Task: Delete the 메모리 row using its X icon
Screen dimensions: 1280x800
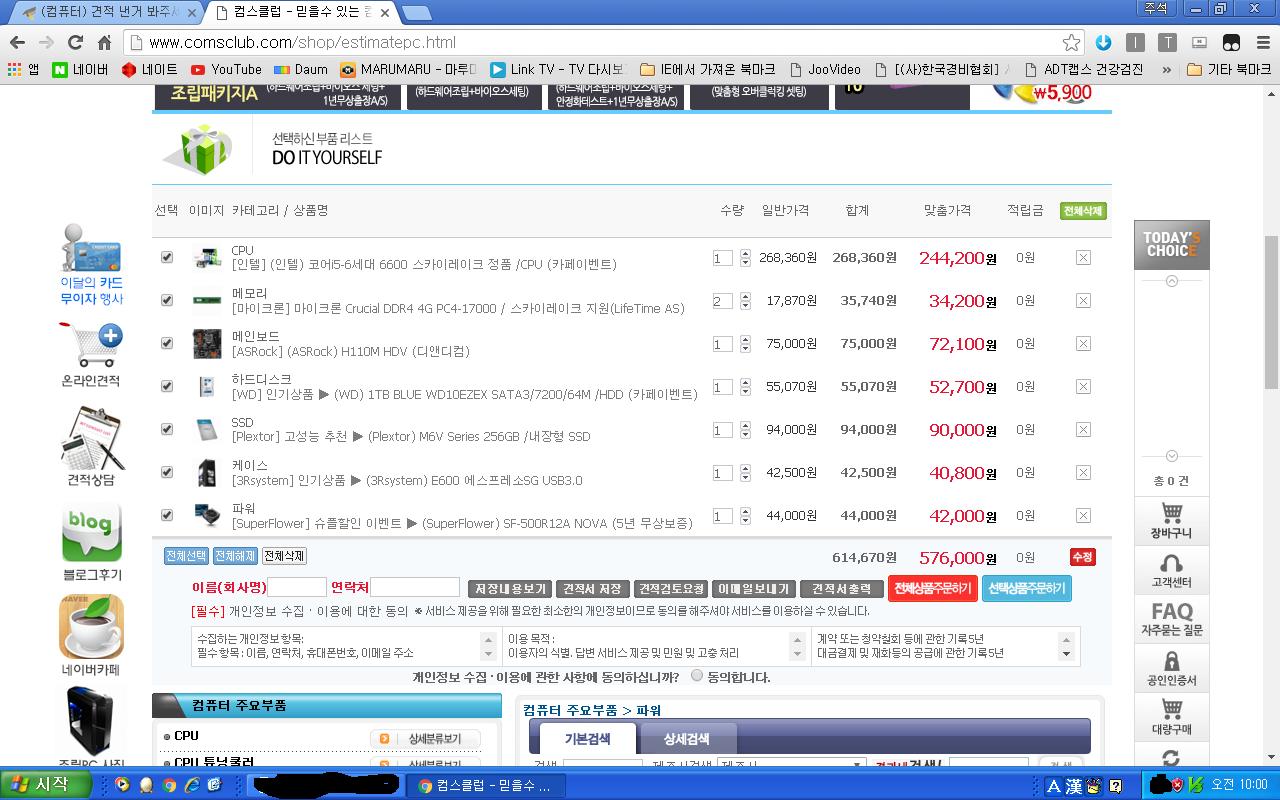Action: coord(1083,301)
